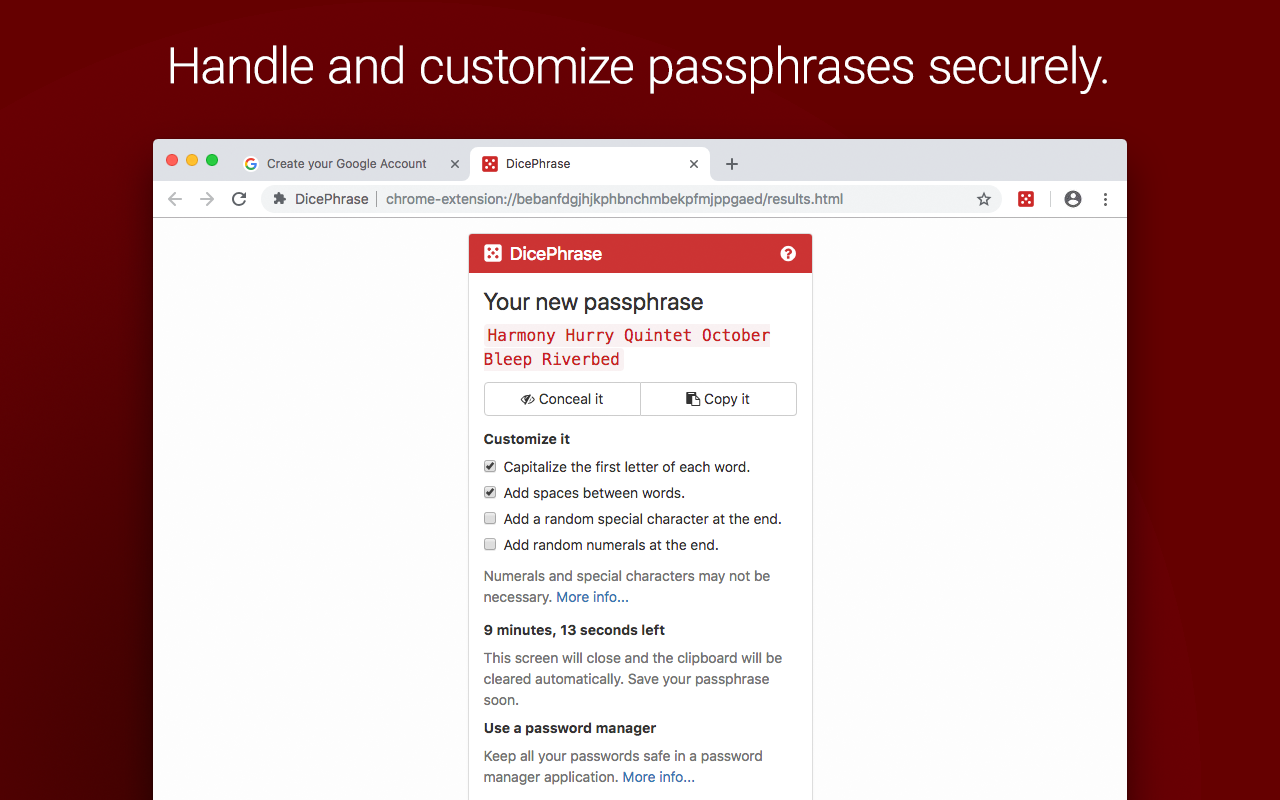
Task: Uncheck Add spaces between words
Action: point(490,492)
